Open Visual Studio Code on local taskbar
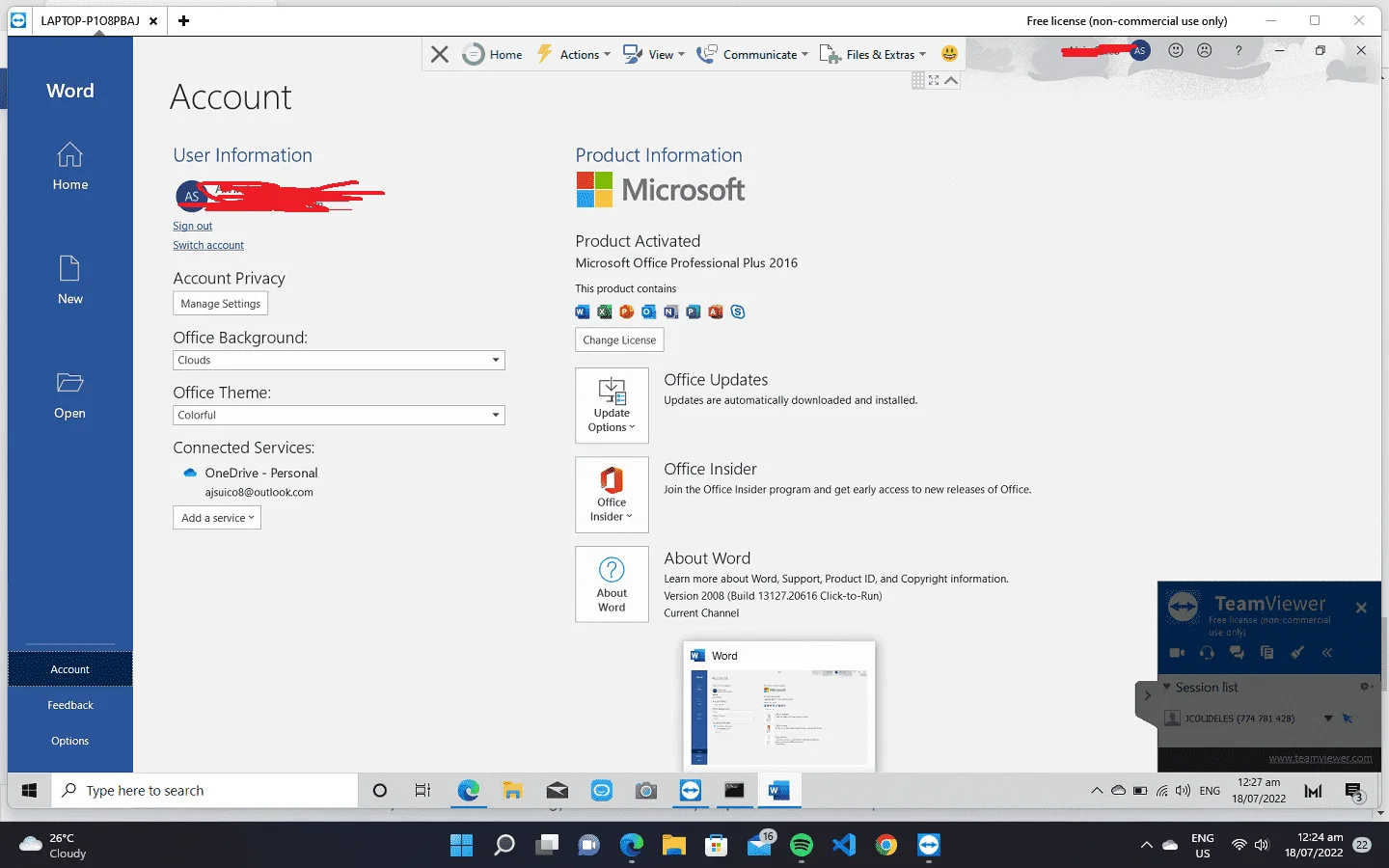Viewport: 1389px width, 868px height. coord(843,846)
